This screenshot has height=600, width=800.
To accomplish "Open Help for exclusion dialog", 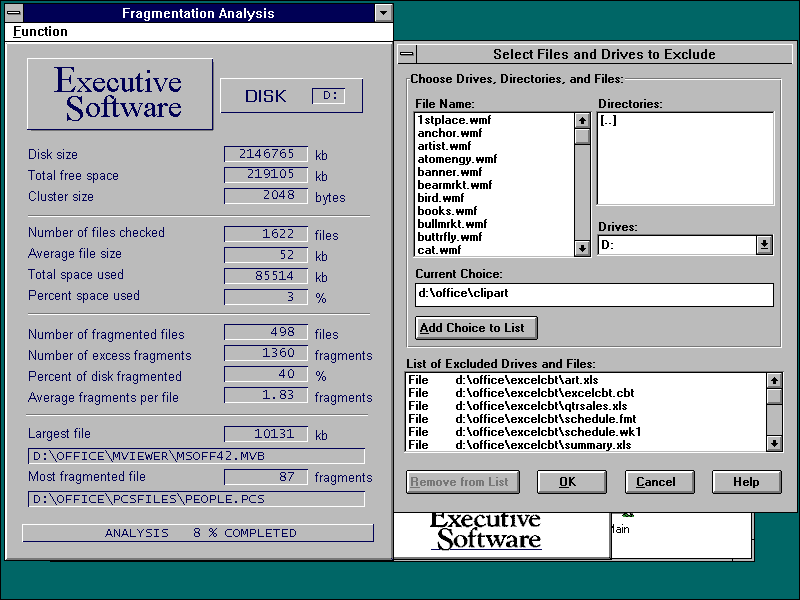I will [x=746, y=482].
